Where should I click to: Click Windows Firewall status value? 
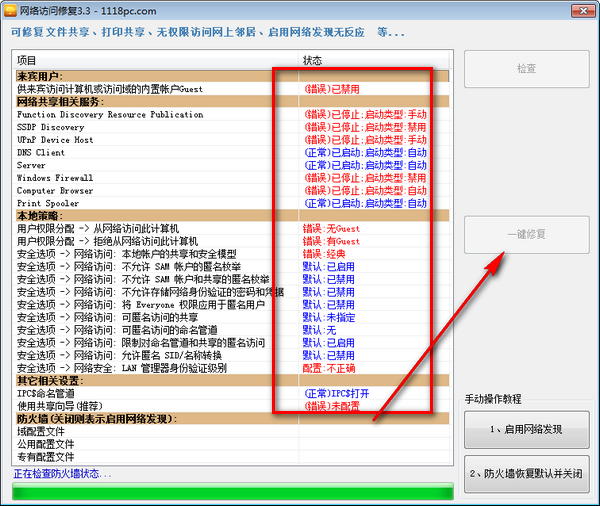365,178
